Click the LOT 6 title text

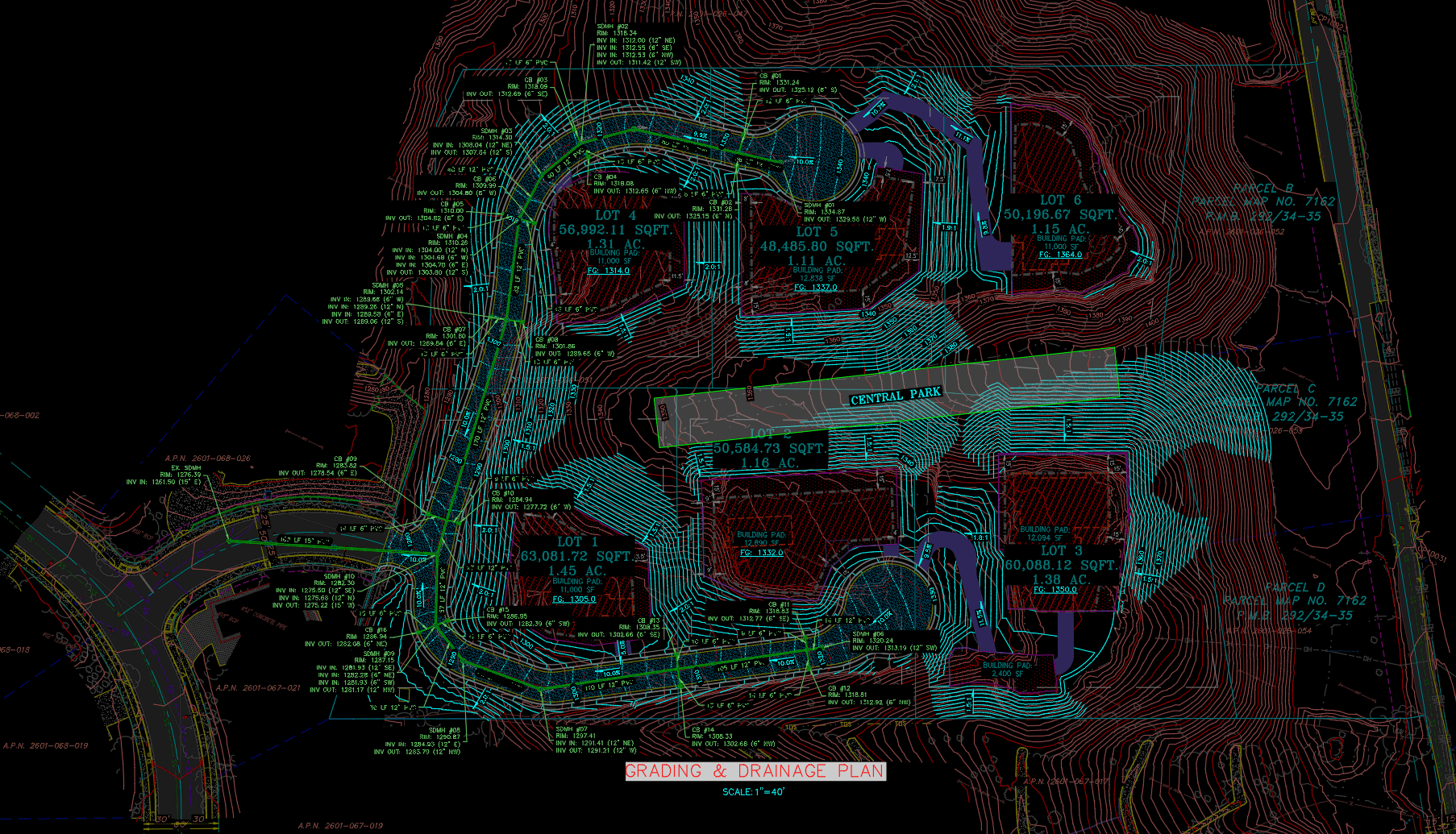(1060, 200)
